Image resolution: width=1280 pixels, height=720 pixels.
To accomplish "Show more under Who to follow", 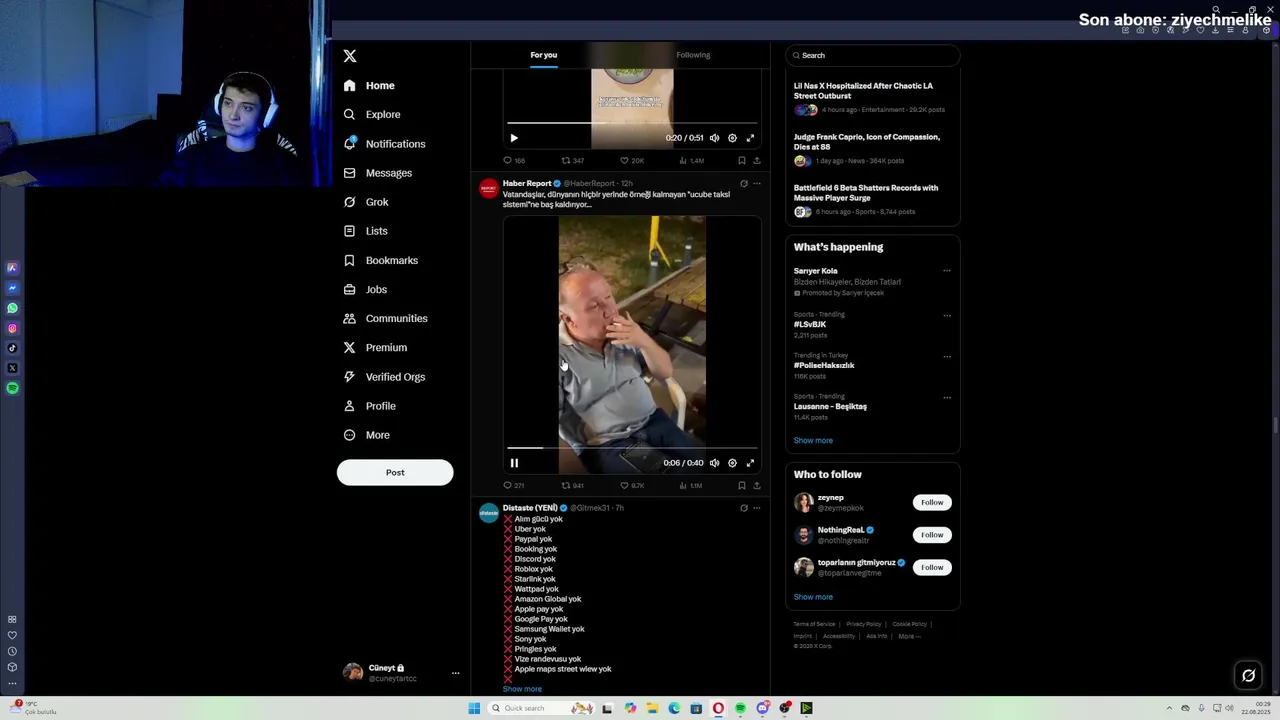I will [813, 597].
